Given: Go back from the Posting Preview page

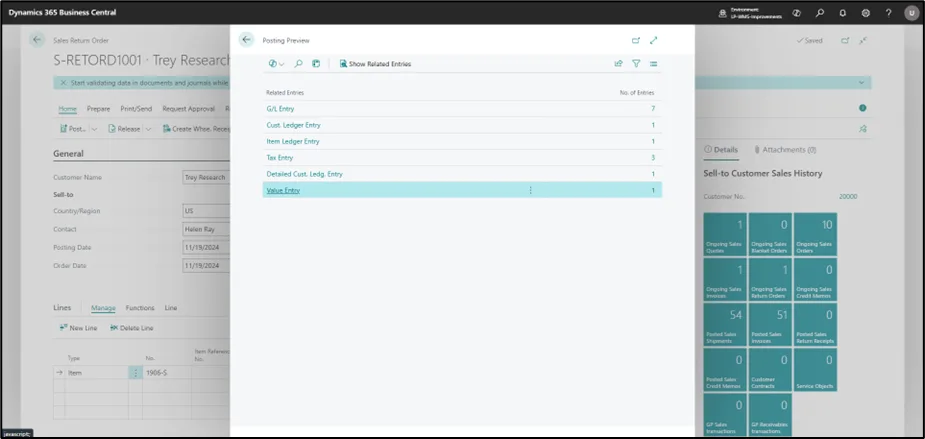Looking at the screenshot, I should coord(247,40).
